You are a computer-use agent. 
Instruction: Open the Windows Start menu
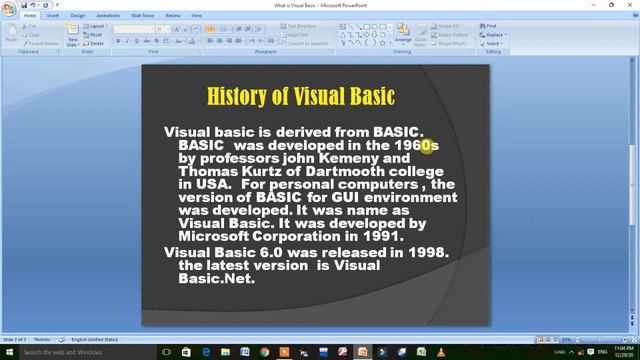(9, 352)
